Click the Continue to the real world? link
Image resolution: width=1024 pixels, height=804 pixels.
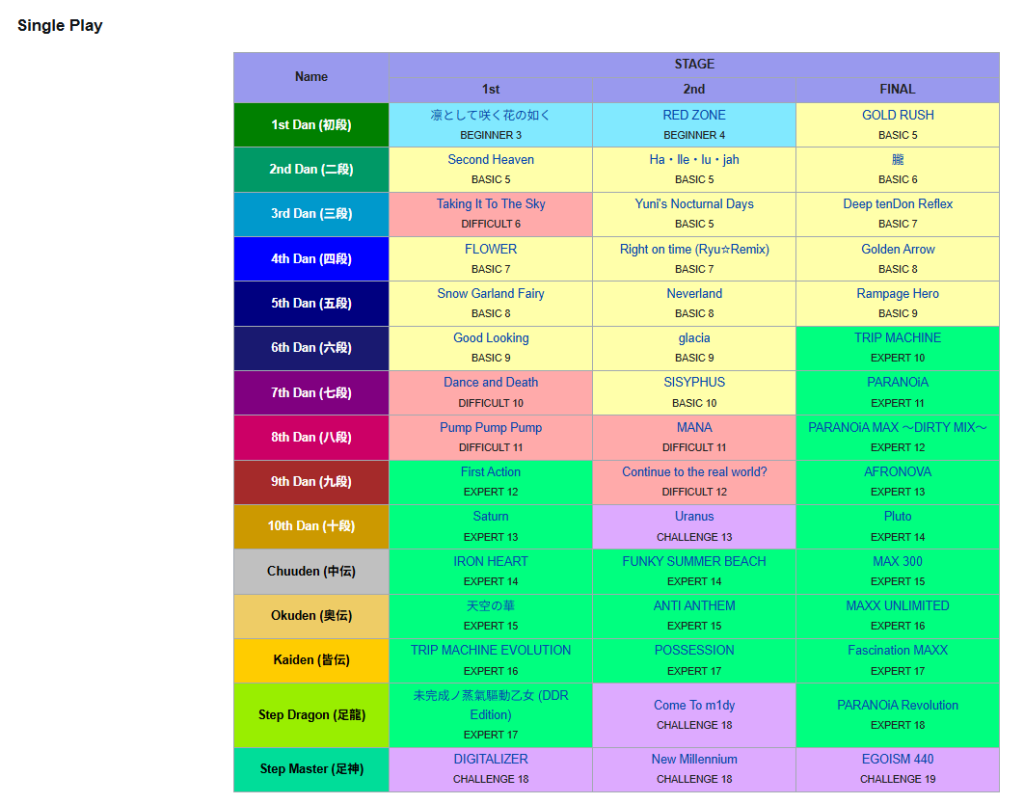point(694,472)
